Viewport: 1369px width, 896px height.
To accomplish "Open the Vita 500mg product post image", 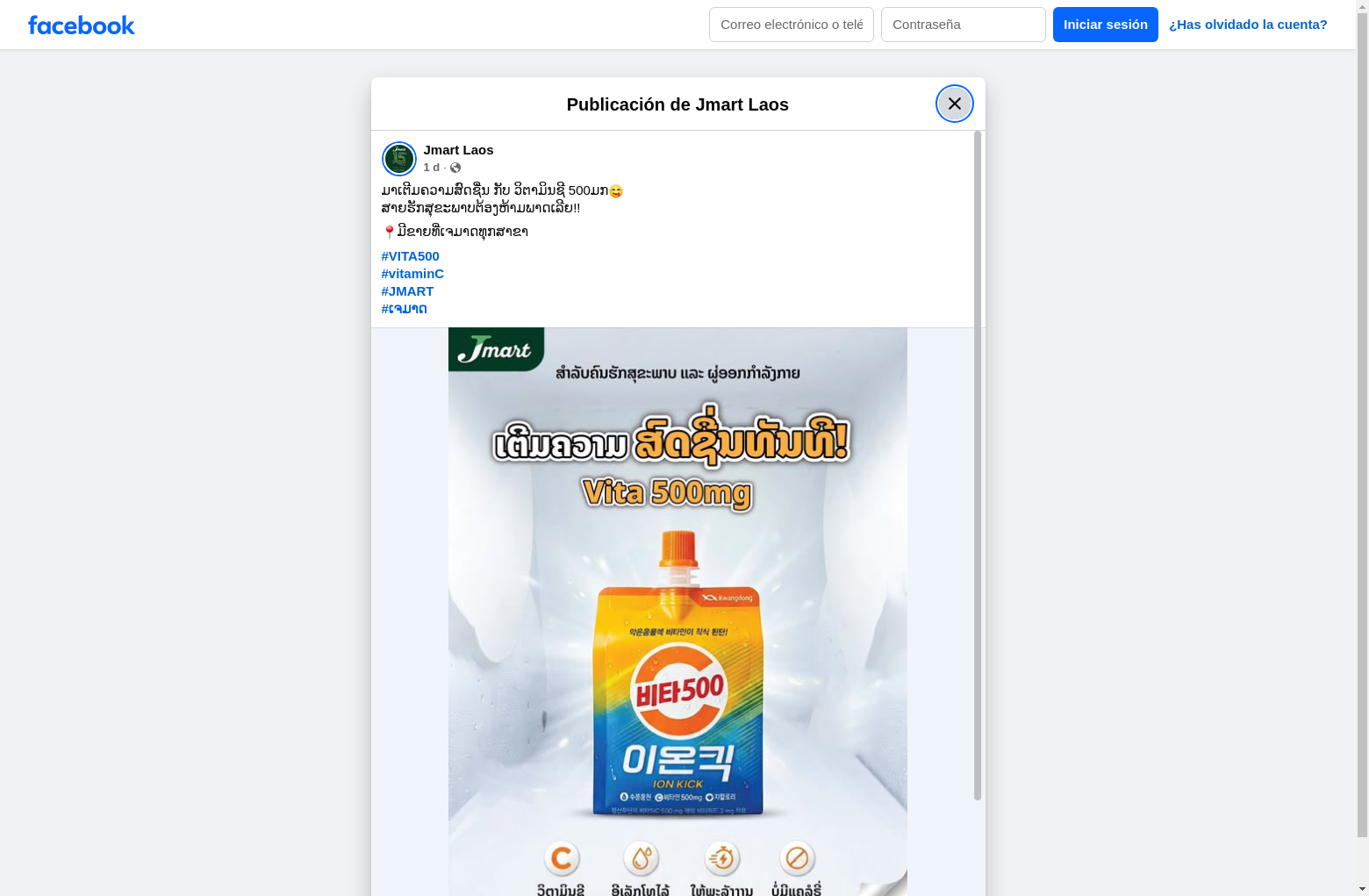I will (677, 612).
